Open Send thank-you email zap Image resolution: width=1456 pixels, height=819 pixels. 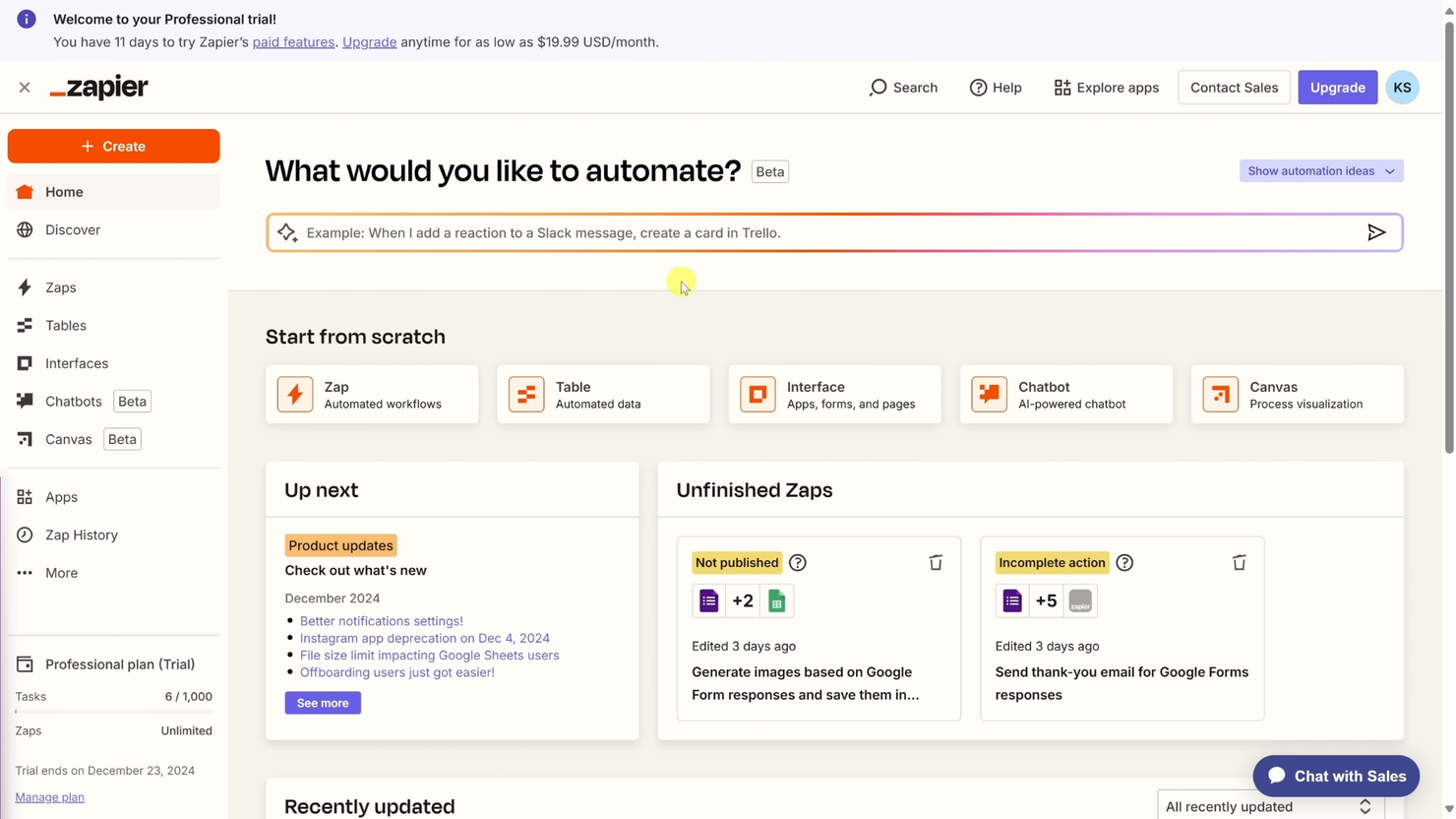click(1122, 683)
